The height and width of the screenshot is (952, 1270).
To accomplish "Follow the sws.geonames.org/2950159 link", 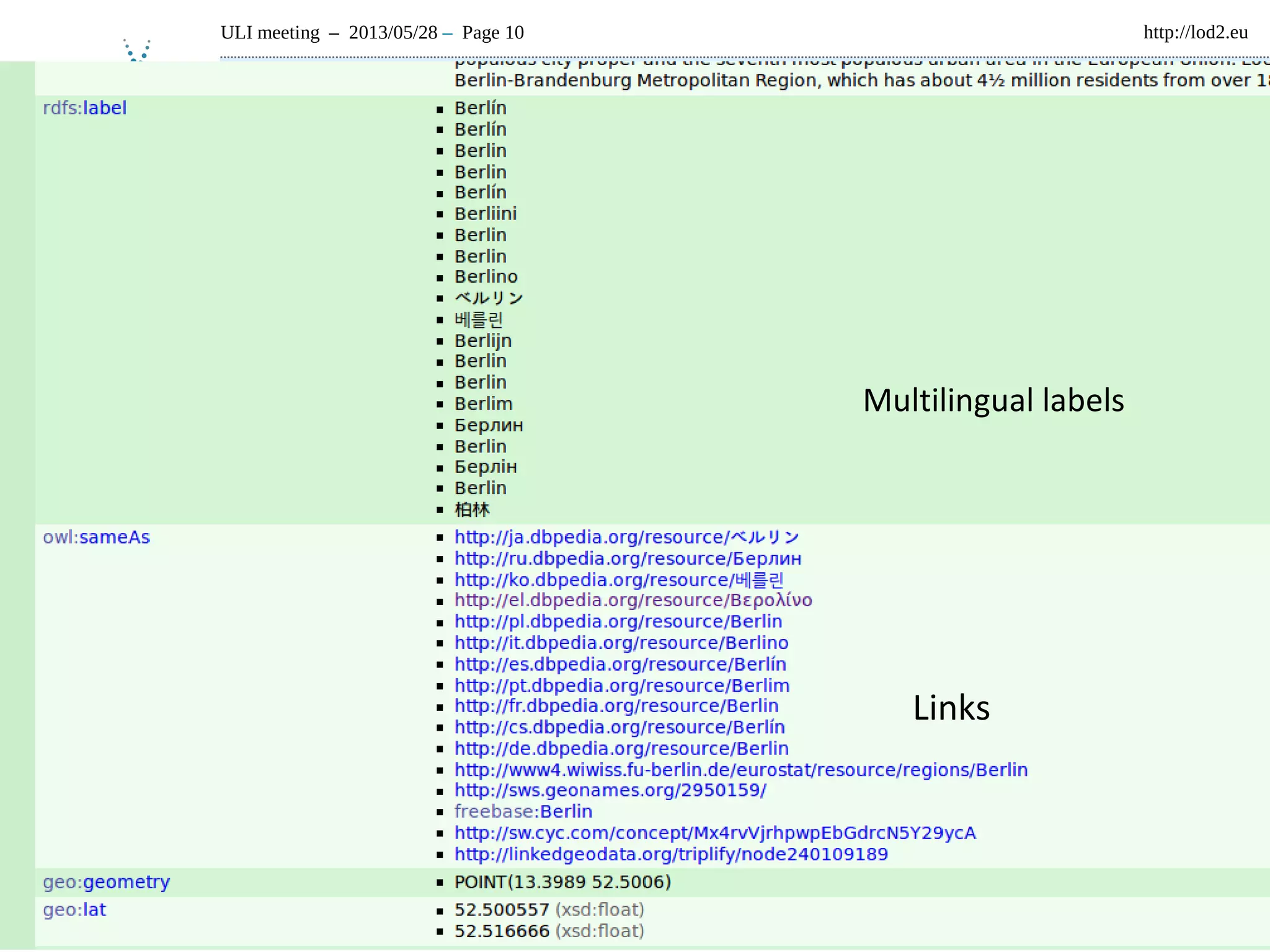I will click(x=610, y=790).
